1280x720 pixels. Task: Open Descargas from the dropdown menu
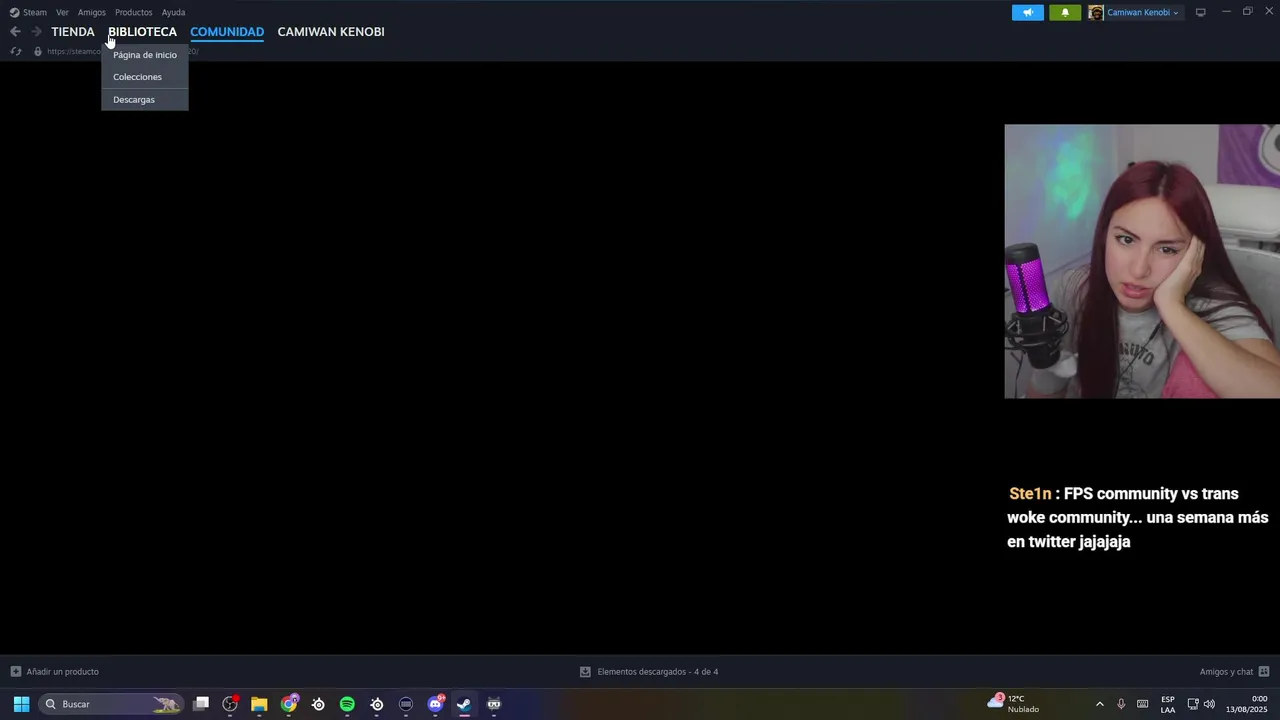click(145, 99)
